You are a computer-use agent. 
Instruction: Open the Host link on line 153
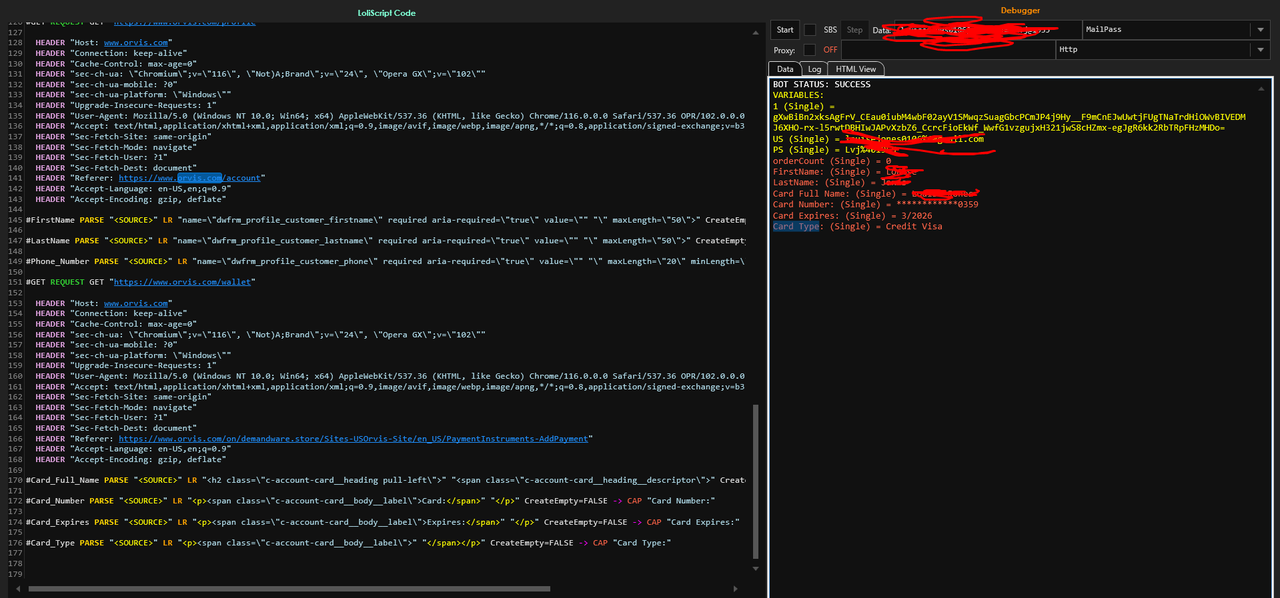[x=136, y=303]
